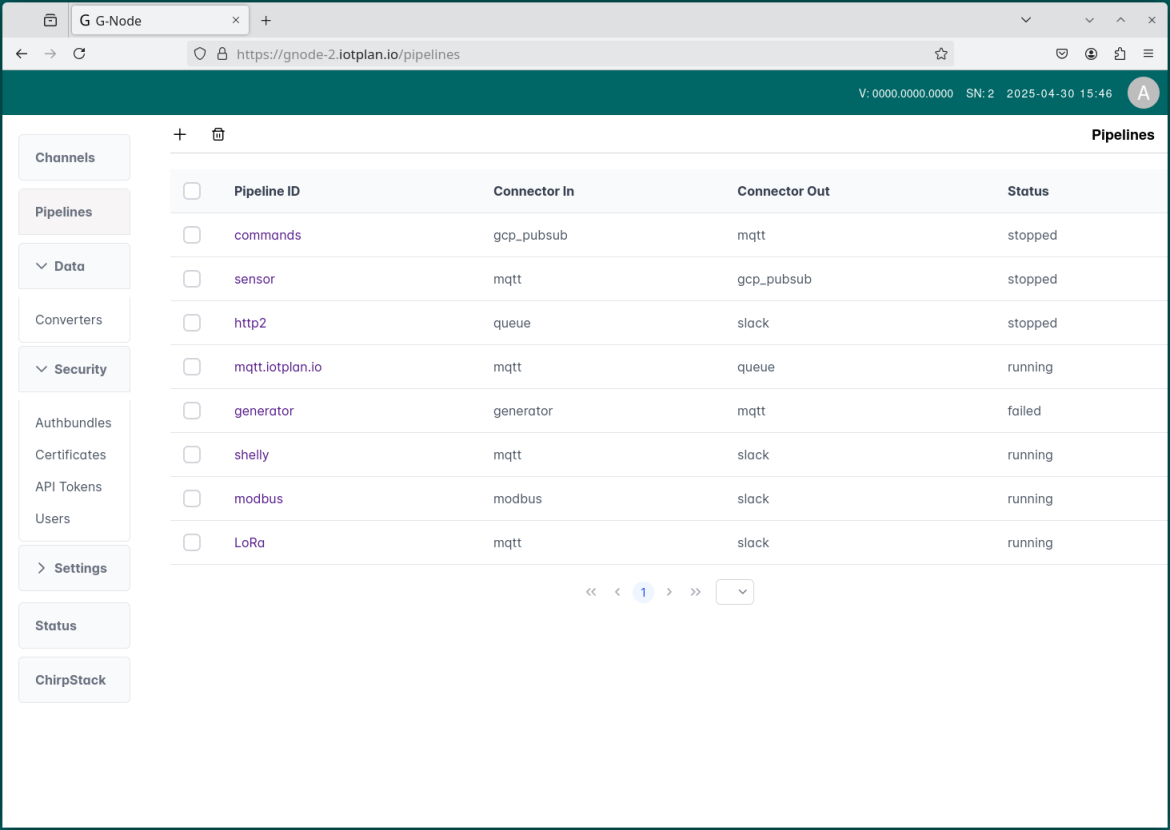
Task: Open the list all tabs chevron
Action: (x=1026, y=20)
